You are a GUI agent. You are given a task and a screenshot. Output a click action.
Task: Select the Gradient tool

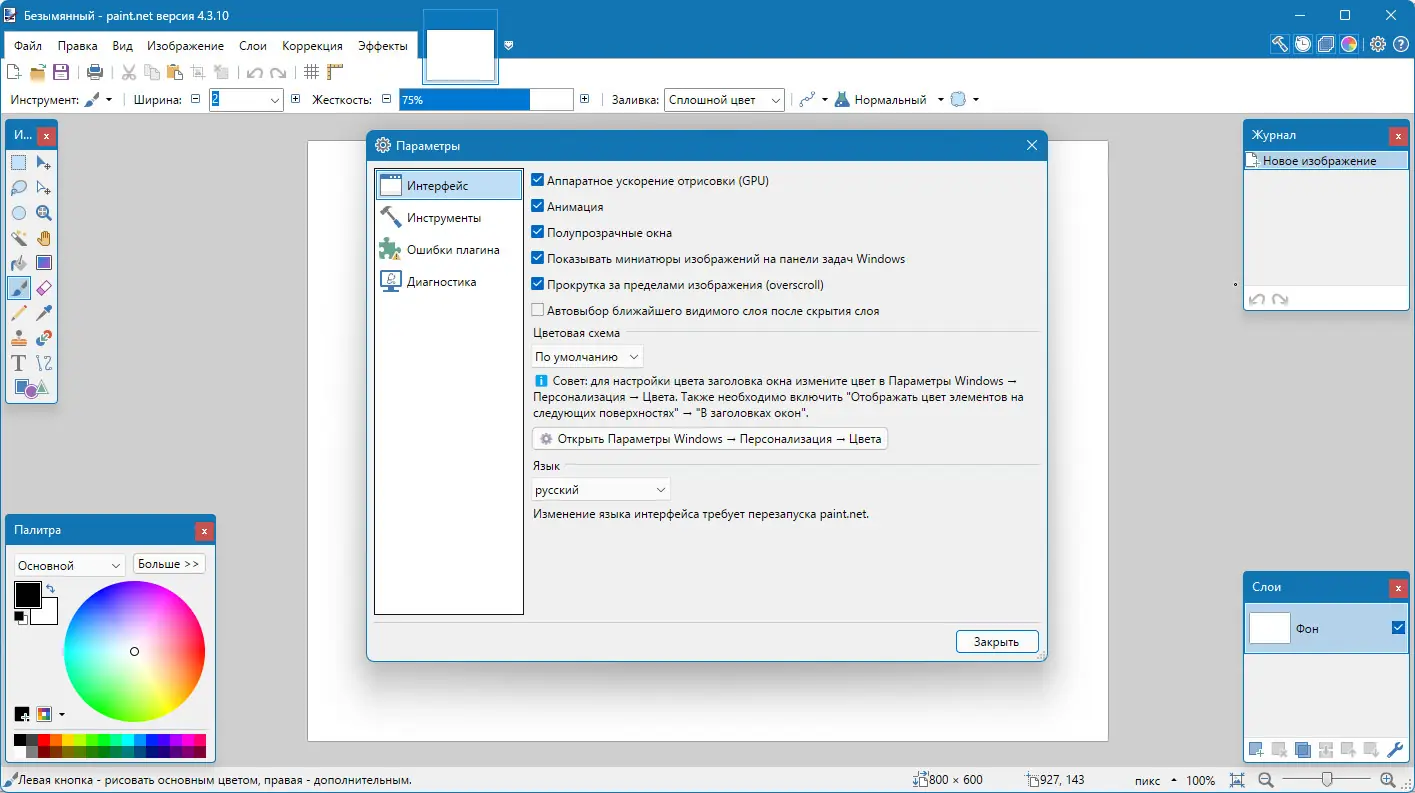pyautogui.click(x=43, y=262)
